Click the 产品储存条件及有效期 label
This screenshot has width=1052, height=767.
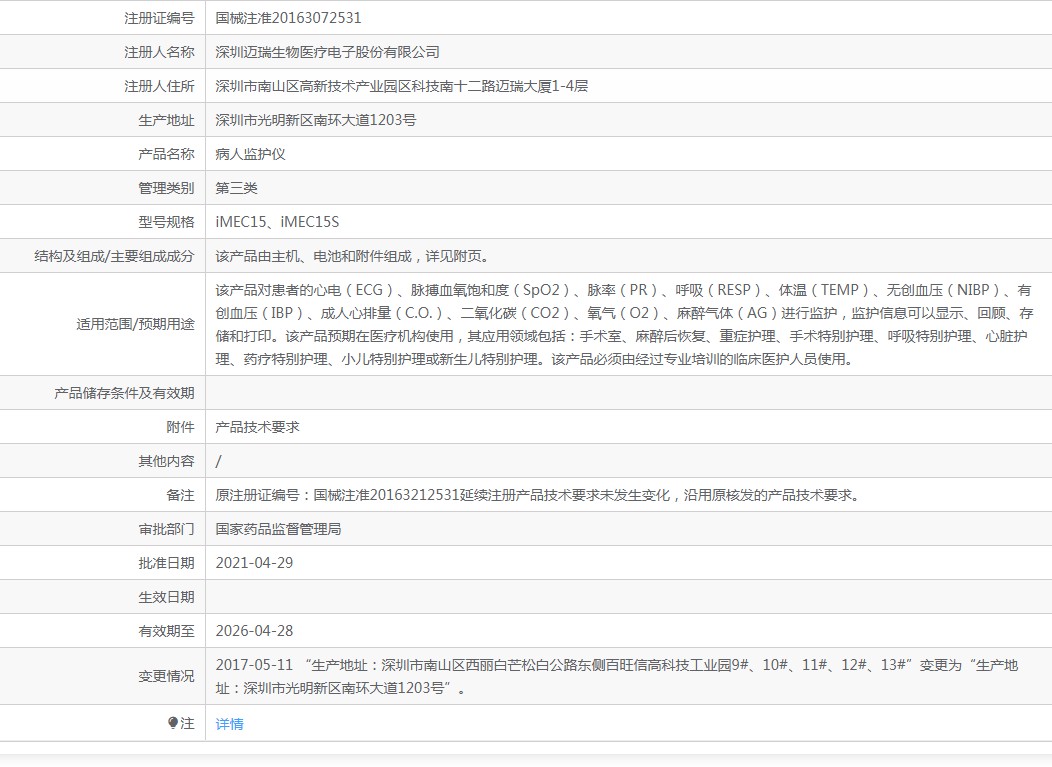124,393
